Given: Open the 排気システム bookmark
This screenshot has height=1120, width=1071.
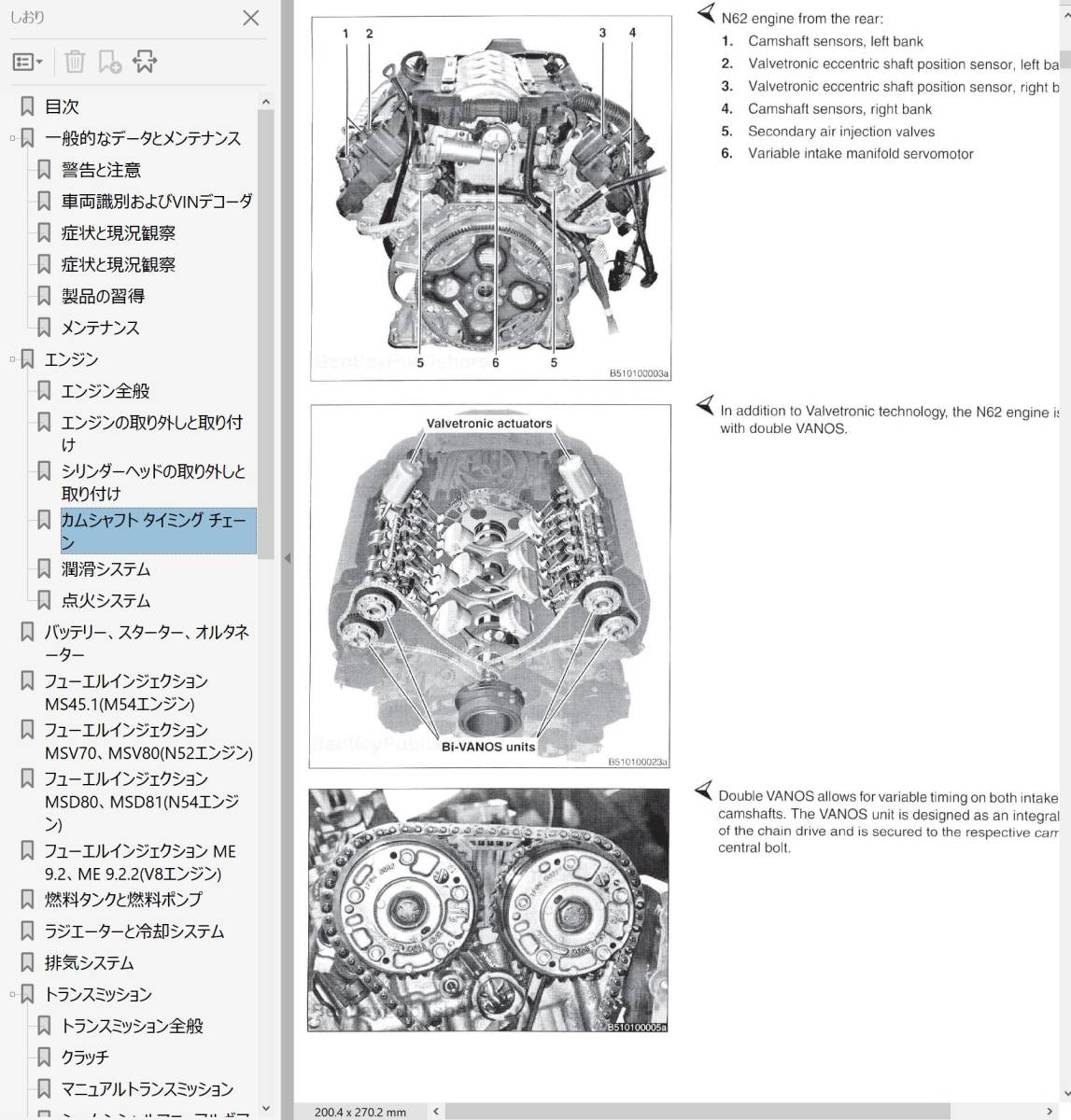Looking at the screenshot, I should click(89, 963).
